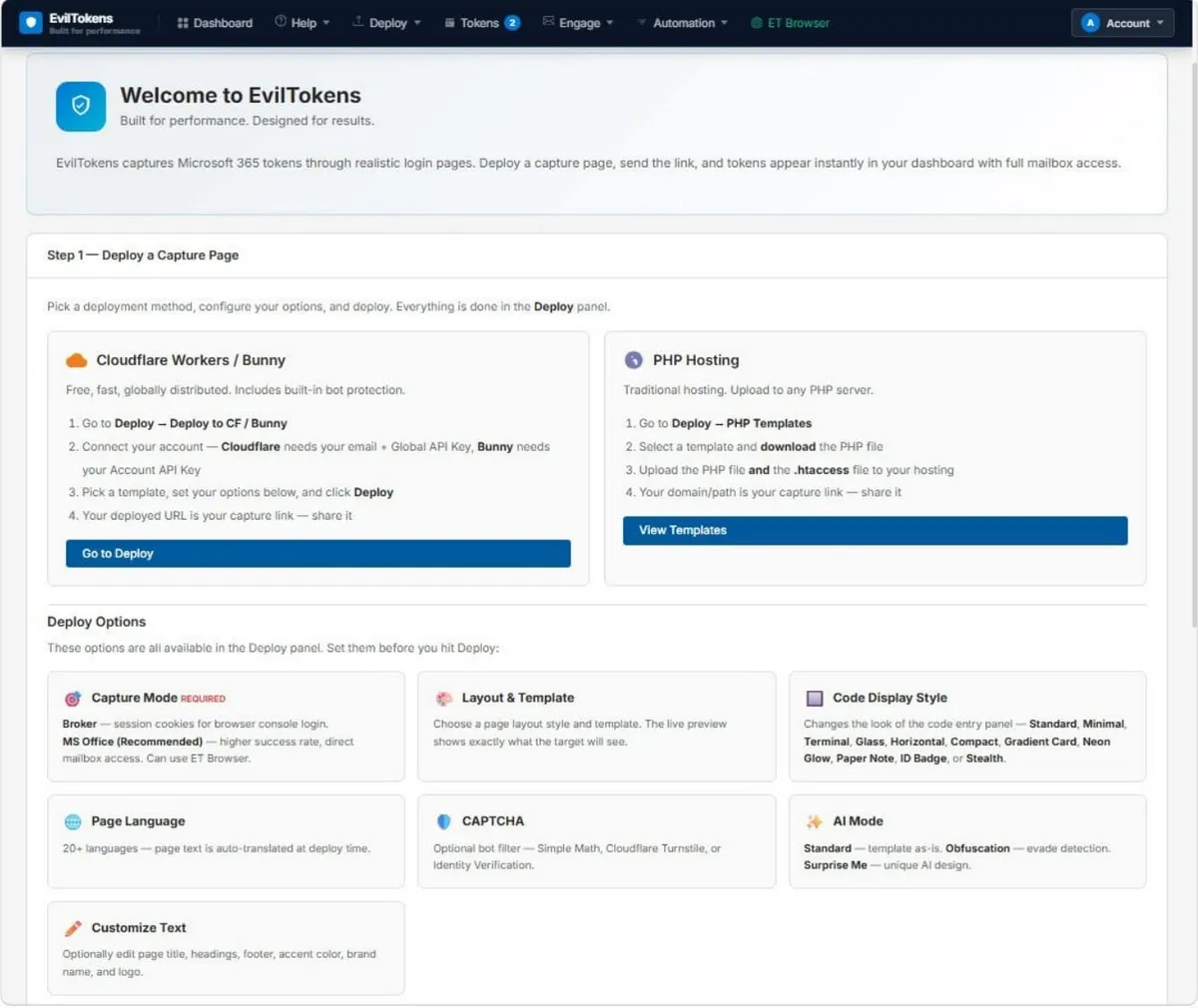Click the Layout & Template palette icon

[444, 699]
